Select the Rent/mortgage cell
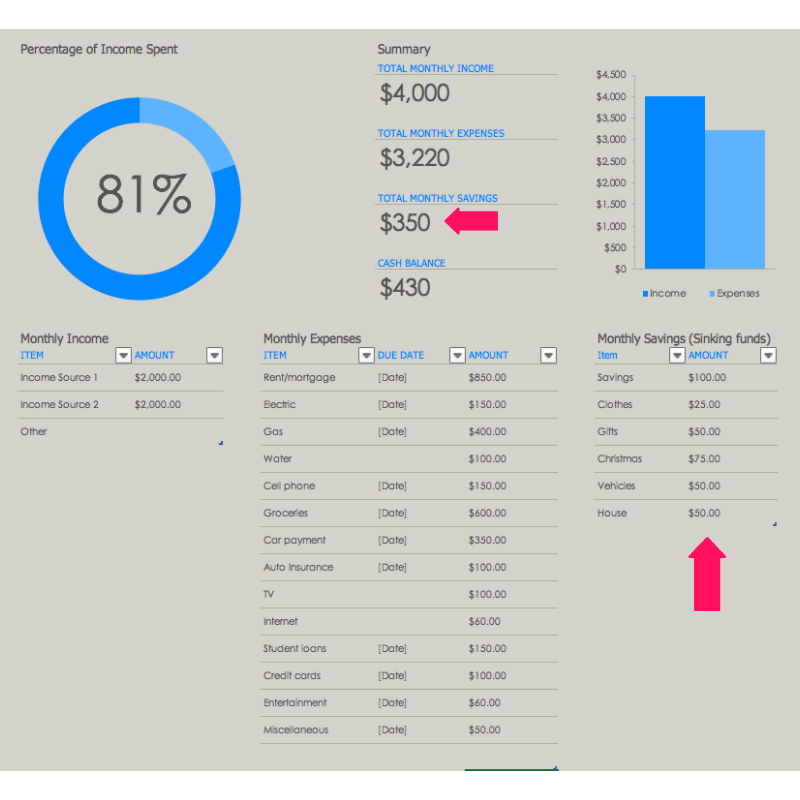The image size is (800, 800). point(299,378)
